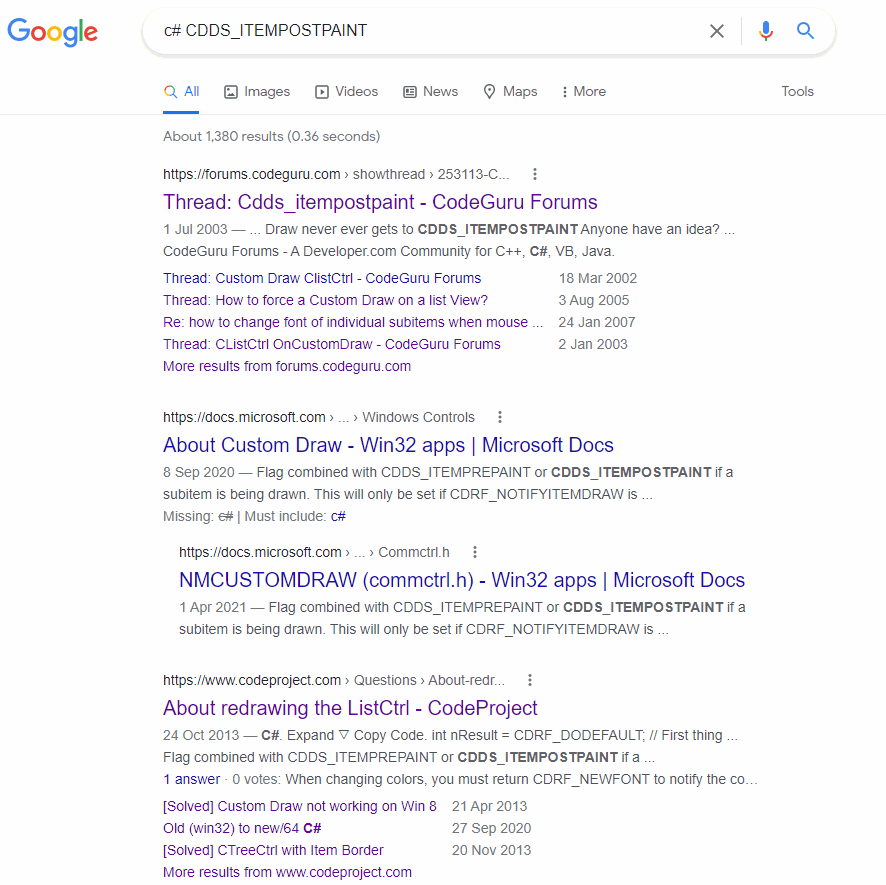Image resolution: width=886 pixels, height=885 pixels.
Task: Expand the More search categories dropdown
Action: pos(583,91)
